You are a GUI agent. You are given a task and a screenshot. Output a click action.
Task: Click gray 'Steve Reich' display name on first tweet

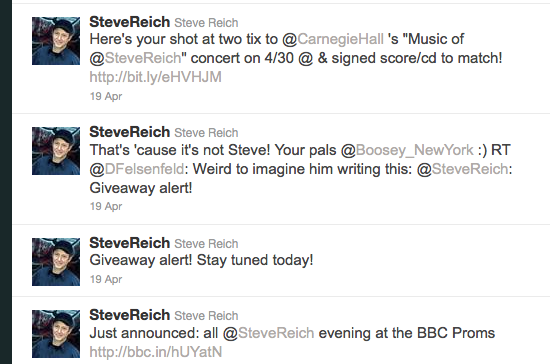(206, 23)
